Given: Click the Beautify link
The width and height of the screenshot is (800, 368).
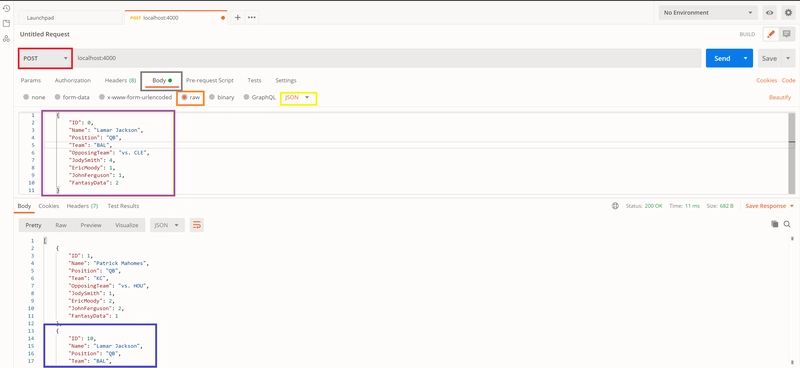Looking at the screenshot, I should coord(780,97).
